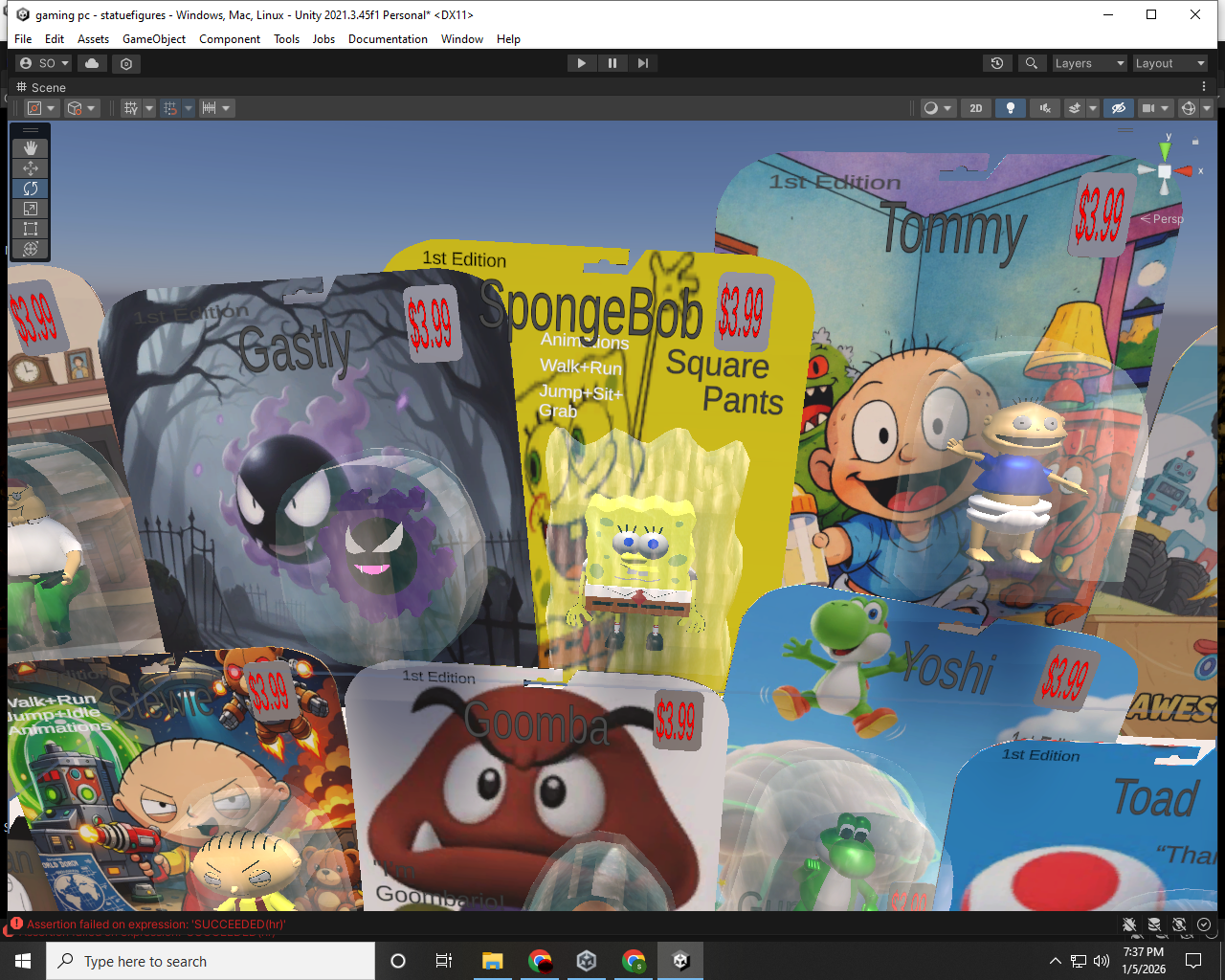Click the assertion failed error message

pyautogui.click(x=156, y=924)
